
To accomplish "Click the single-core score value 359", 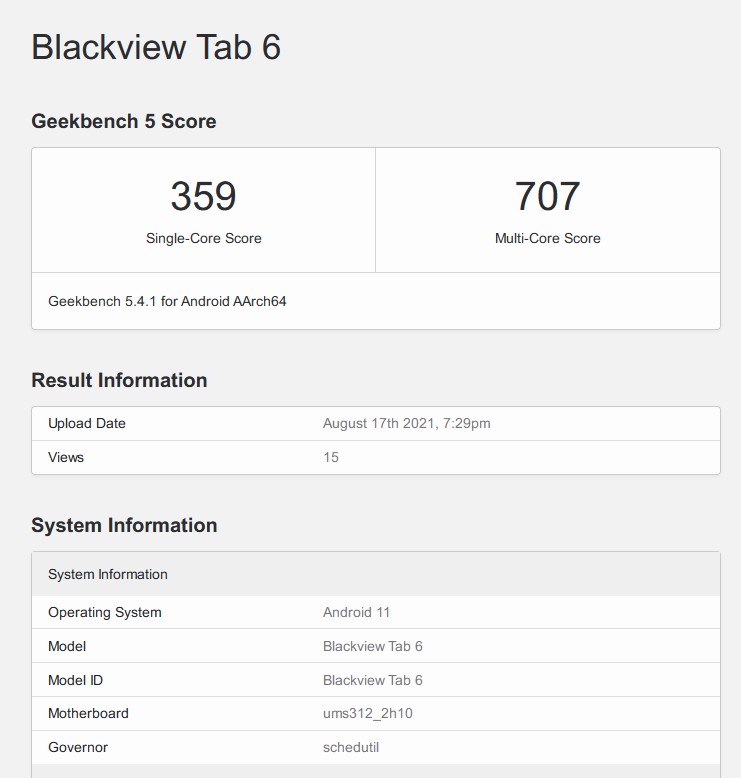I will (203, 196).
